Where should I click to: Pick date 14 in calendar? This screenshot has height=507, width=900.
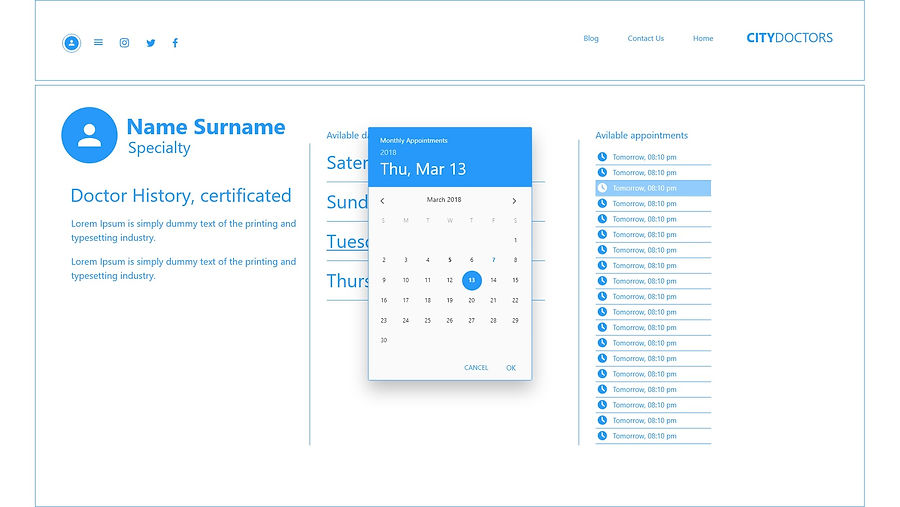tap(493, 280)
